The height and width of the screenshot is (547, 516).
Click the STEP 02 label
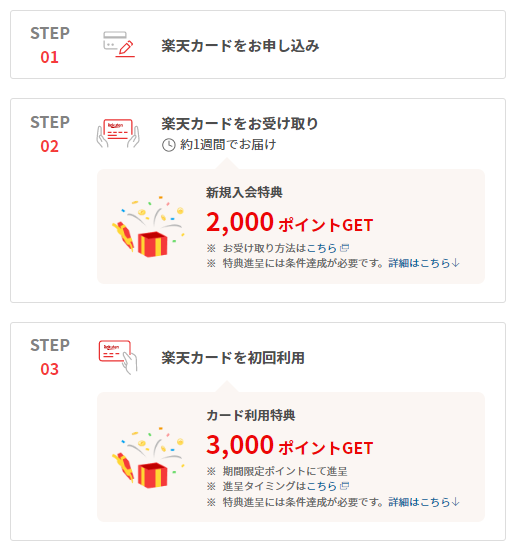50,134
